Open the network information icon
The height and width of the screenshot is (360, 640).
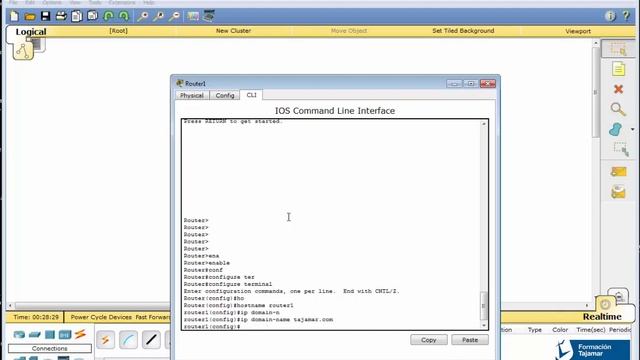(610, 16)
